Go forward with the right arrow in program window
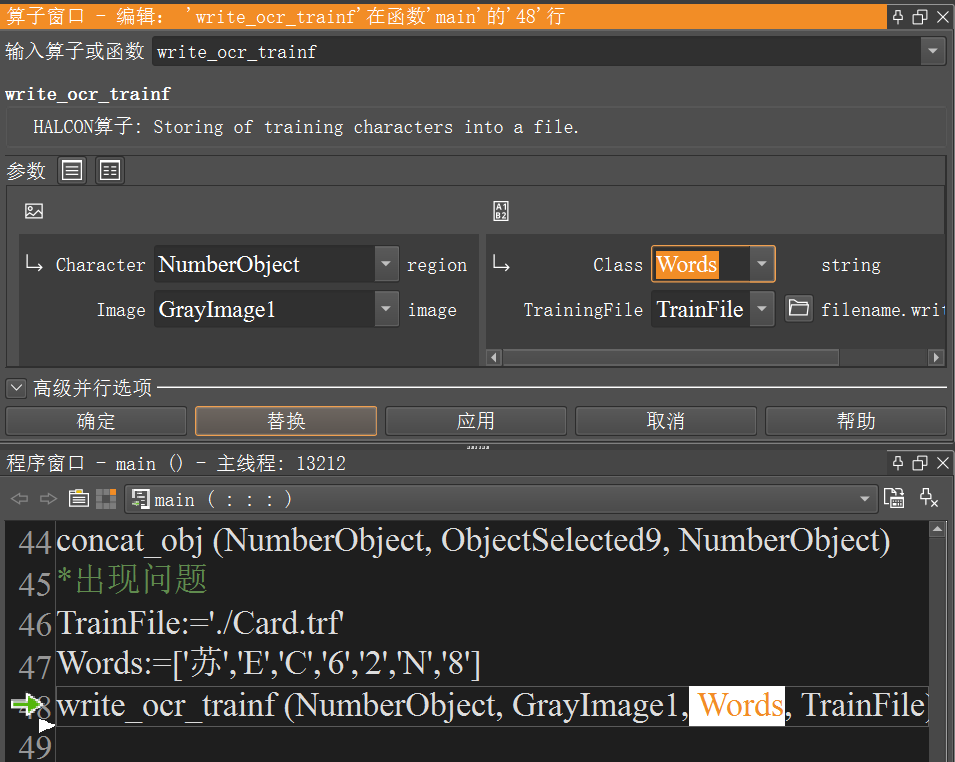The width and height of the screenshot is (955, 762). pos(48,499)
